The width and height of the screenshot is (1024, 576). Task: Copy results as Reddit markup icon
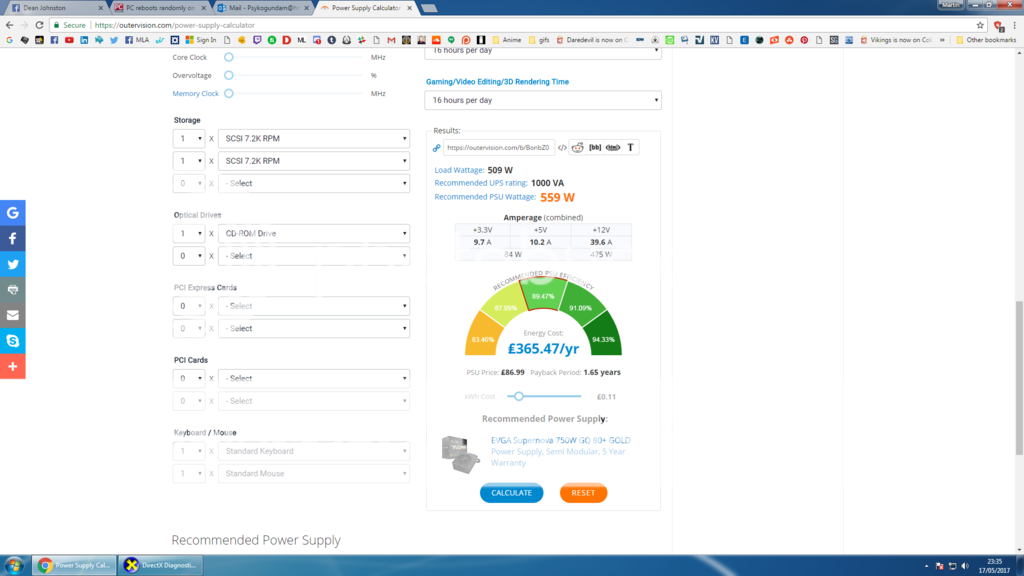click(x=578, y=148)
